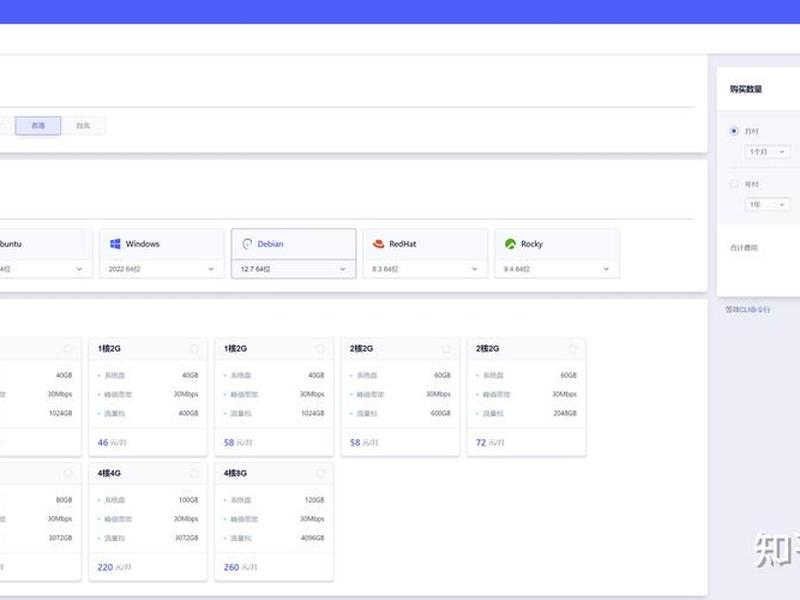
Task: Click the 72 元/月 price
Action: 490,442
